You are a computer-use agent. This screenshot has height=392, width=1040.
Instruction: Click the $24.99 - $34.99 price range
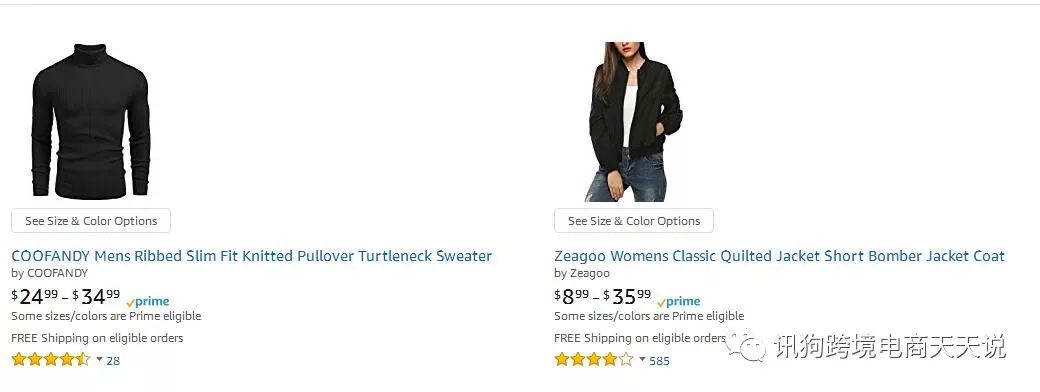pyautogui.click(x=66, y=296)
